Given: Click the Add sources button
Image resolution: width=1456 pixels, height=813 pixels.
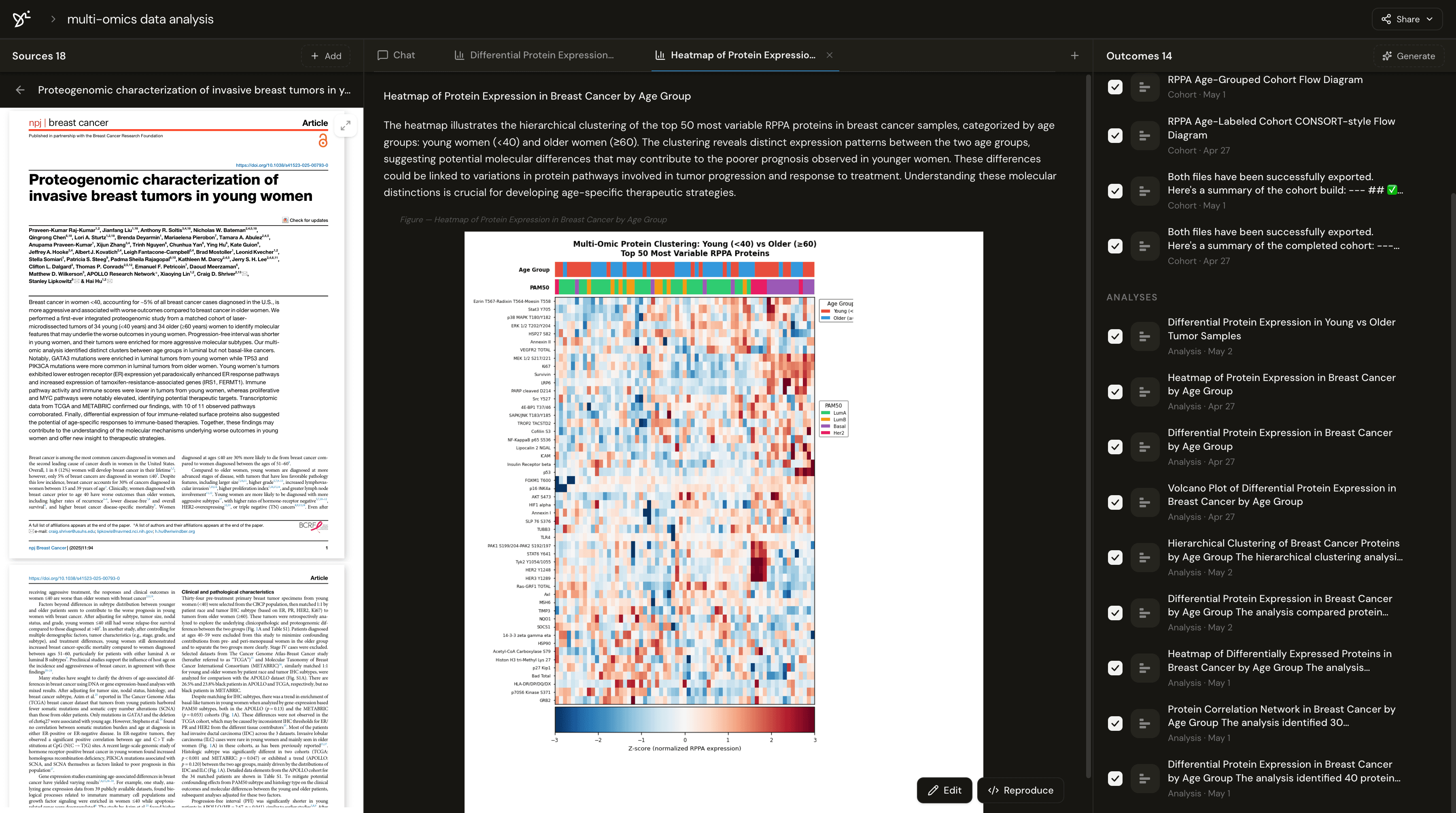Looking at the screenshot, I should tap(326, 55).
